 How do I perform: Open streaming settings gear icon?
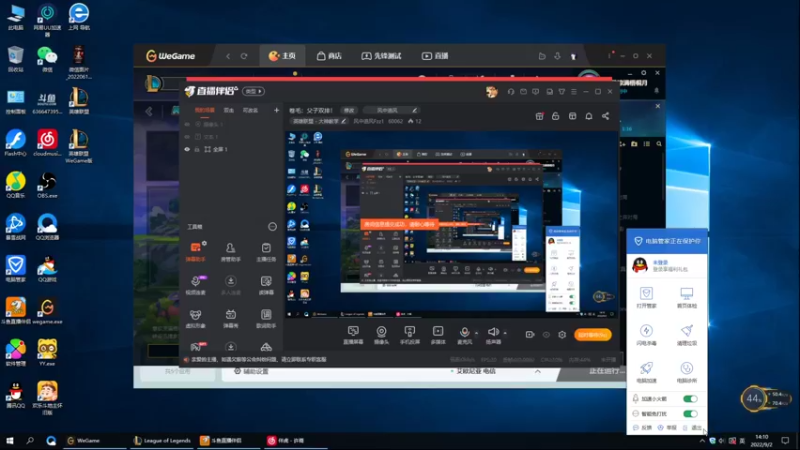click(x=562, y=335)
